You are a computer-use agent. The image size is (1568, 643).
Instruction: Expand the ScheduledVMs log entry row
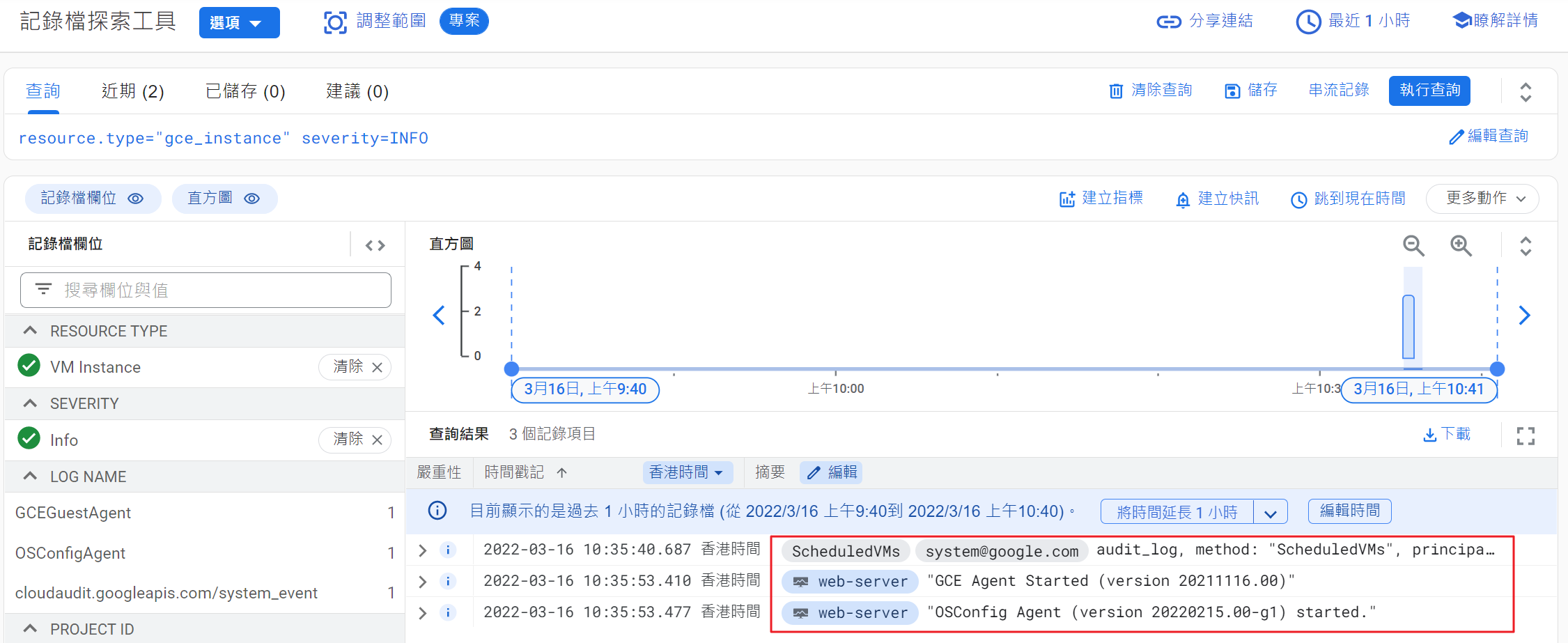tap(423, 550)
